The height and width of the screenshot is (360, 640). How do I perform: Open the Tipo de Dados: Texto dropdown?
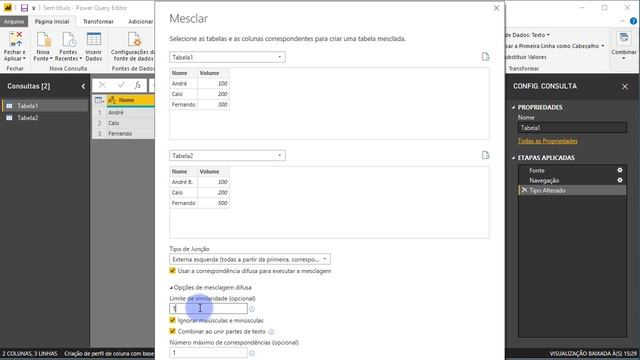528,35
